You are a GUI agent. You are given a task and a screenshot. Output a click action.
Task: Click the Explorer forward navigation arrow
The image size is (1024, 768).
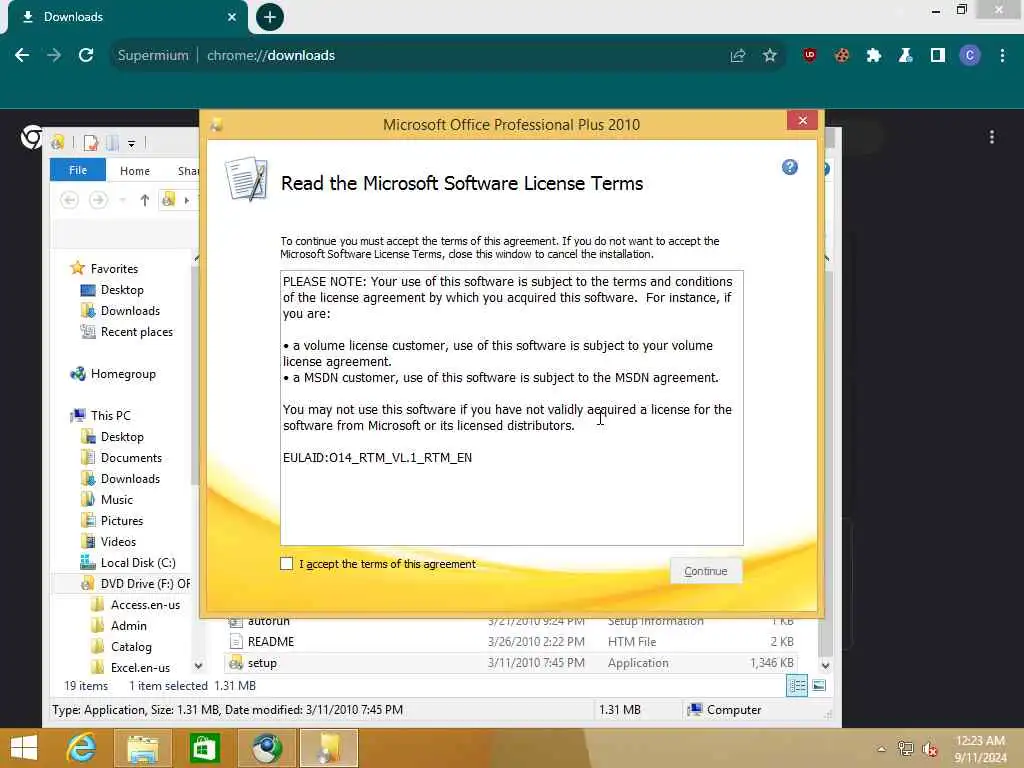98,199
